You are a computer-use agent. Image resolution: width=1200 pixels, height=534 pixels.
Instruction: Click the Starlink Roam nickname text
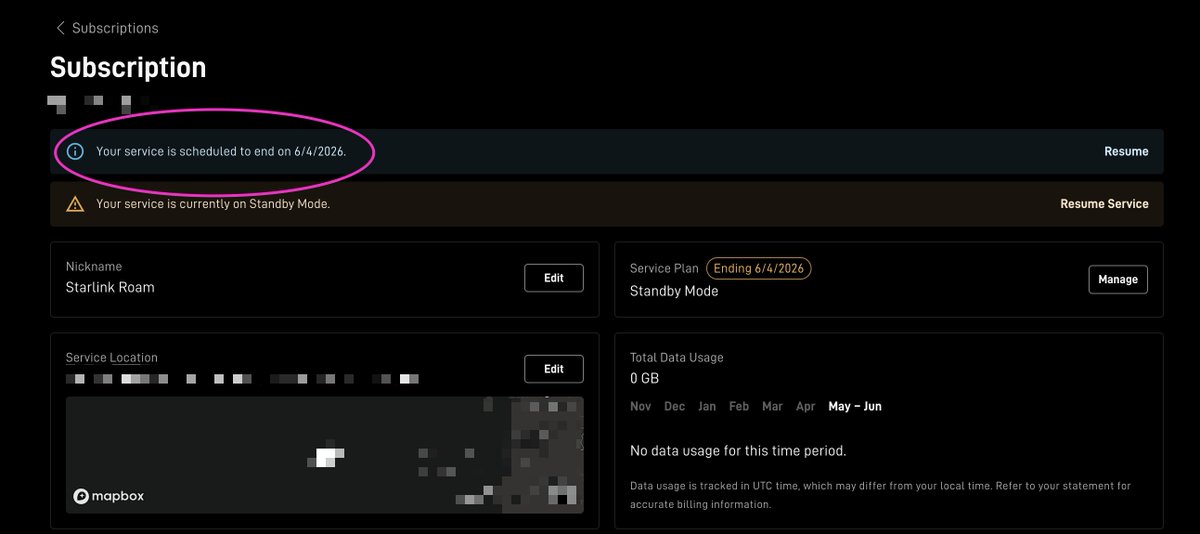[x=110, y=288]
